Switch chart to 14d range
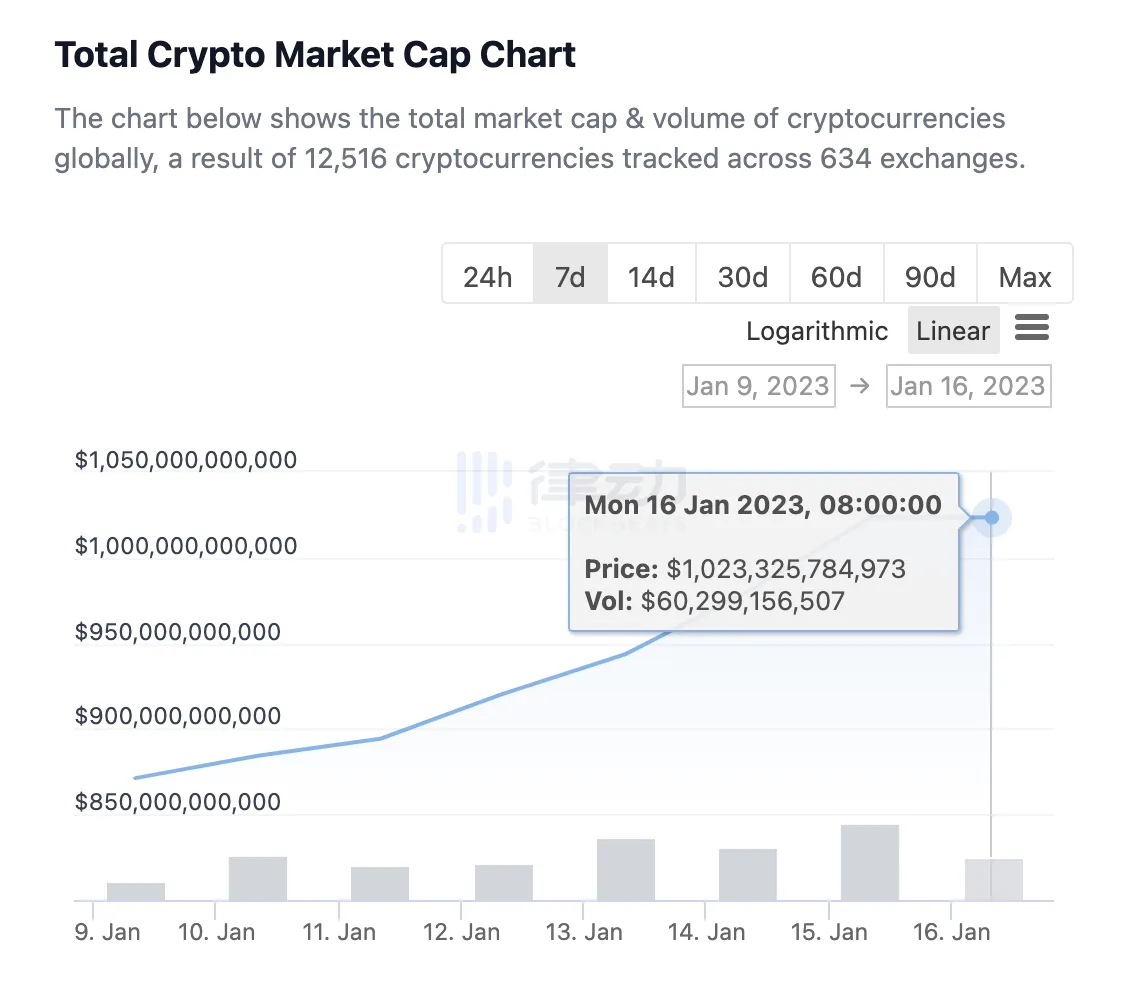Viewport: 1144px width, 984px height. coord(651,276)
